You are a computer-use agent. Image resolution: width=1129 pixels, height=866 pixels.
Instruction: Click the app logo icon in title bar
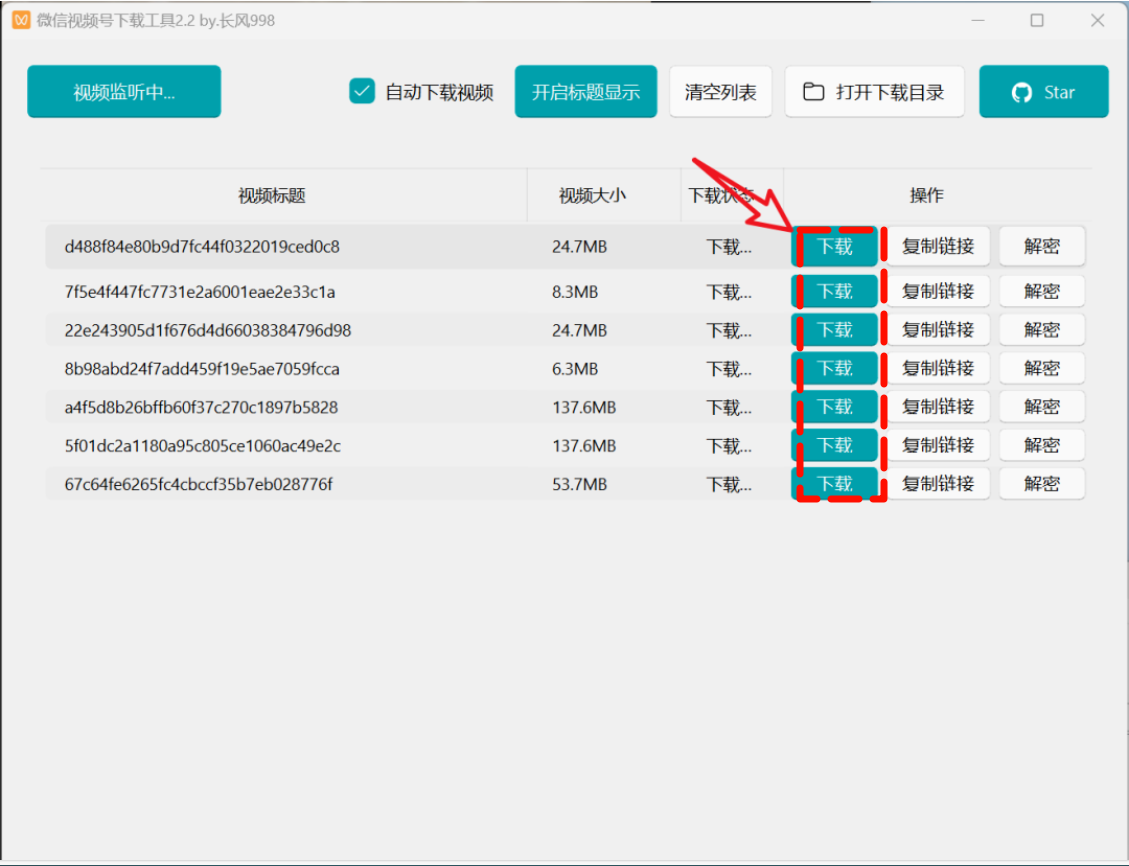pyautogui.click(x=22, y=20)
